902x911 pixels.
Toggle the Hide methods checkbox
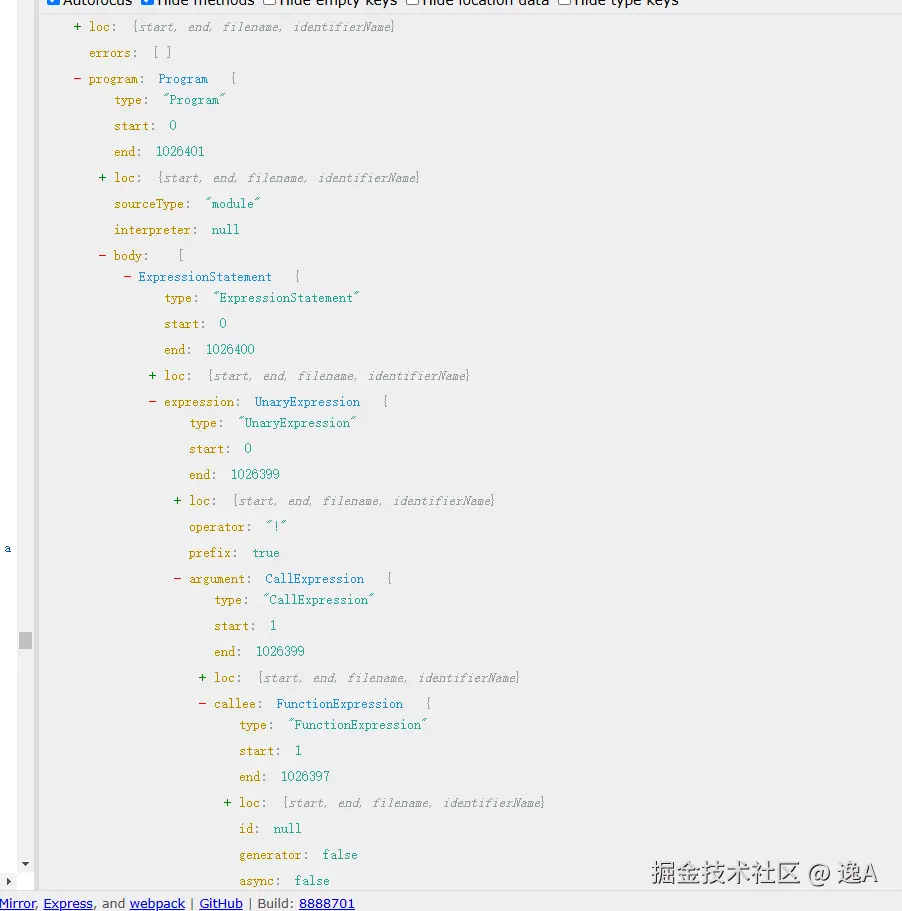point(148,2)
